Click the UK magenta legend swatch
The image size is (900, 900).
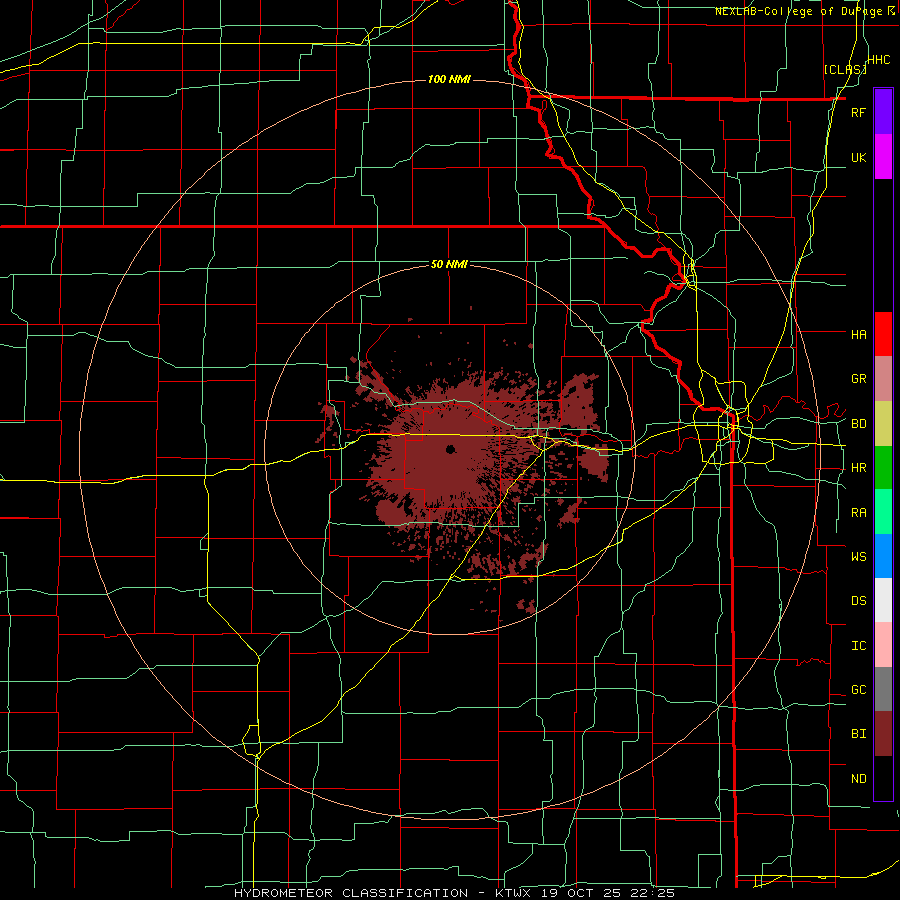point(883,157)
